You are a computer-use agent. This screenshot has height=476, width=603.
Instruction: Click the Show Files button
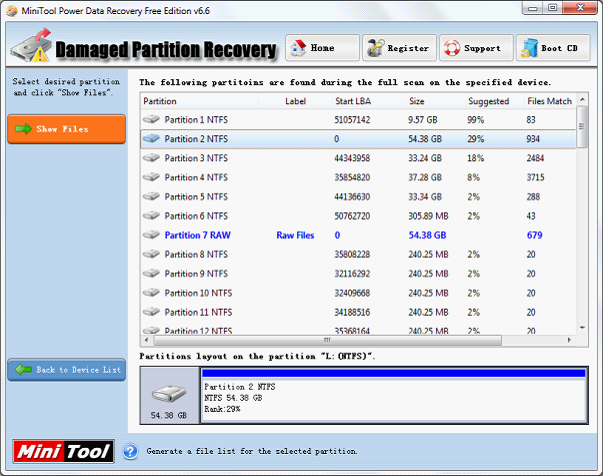coord(67,129)
